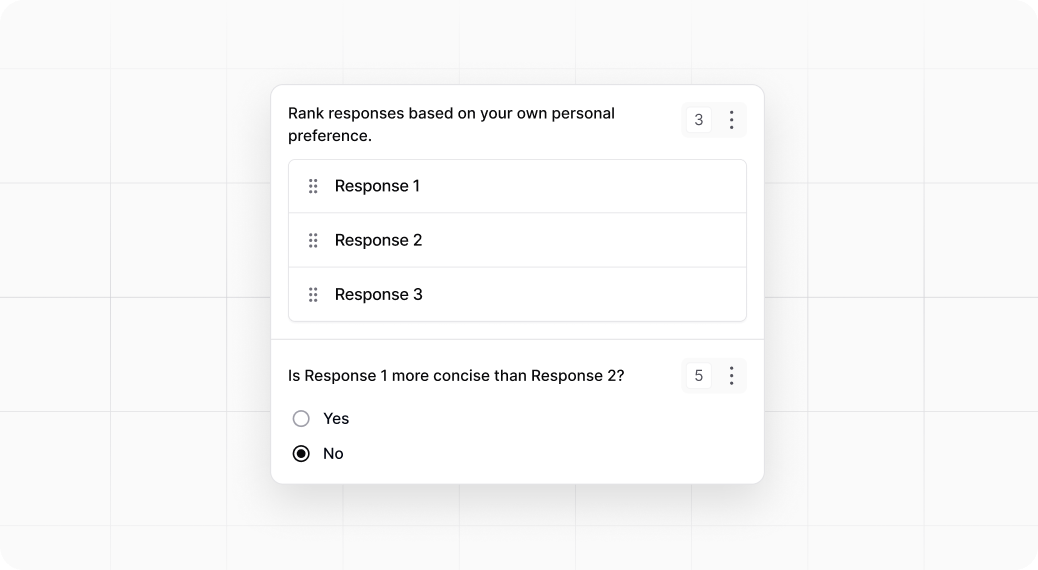Image resolution: width=1038 pixels, height=570 pixels.
Task: Select the Response 3 label in ranking list
Action: 378,294
